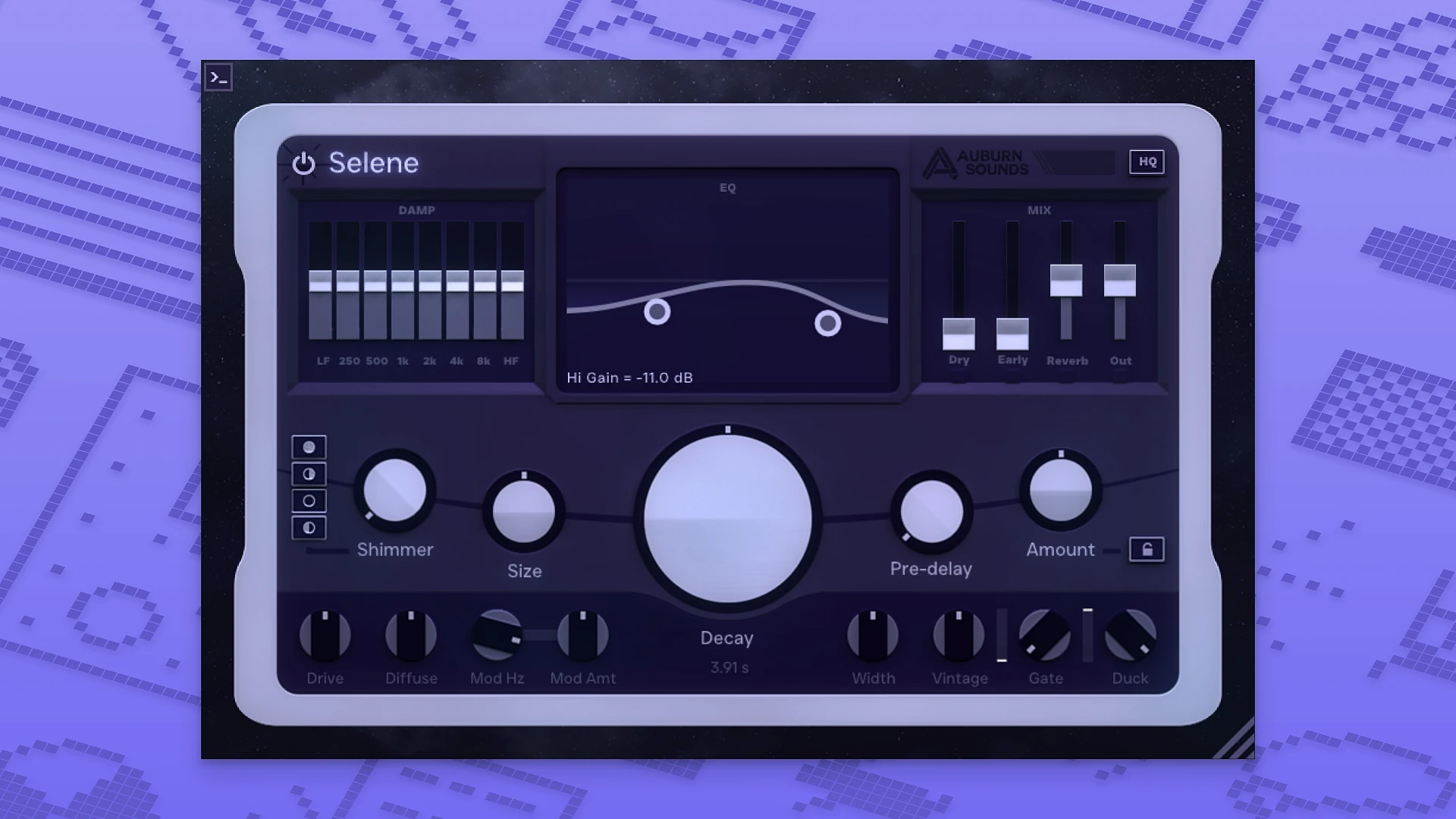Click the right EQ control point
Screen dimensions: 1456x819
pyautogui.click(x=829, y=325)
